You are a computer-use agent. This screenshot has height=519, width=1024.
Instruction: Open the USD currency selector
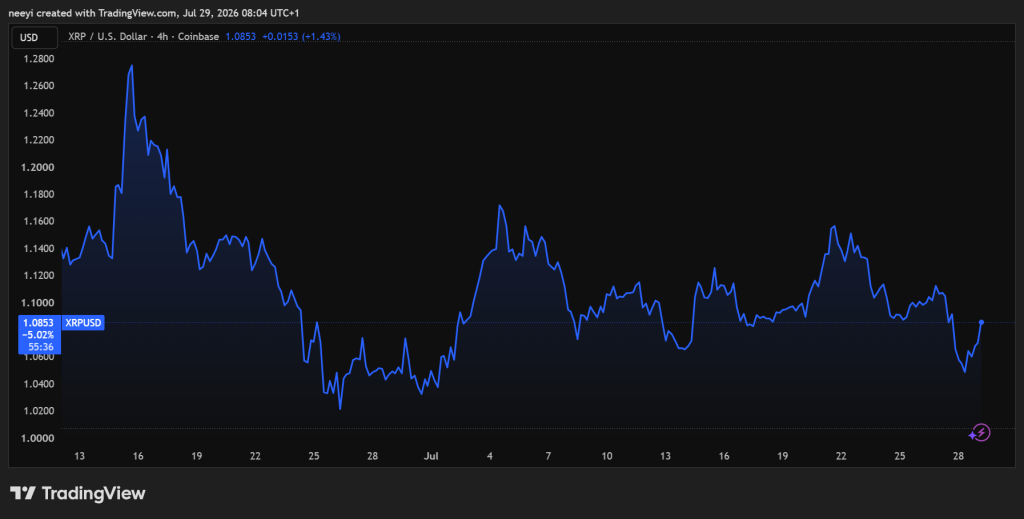(x=34, y=37)
